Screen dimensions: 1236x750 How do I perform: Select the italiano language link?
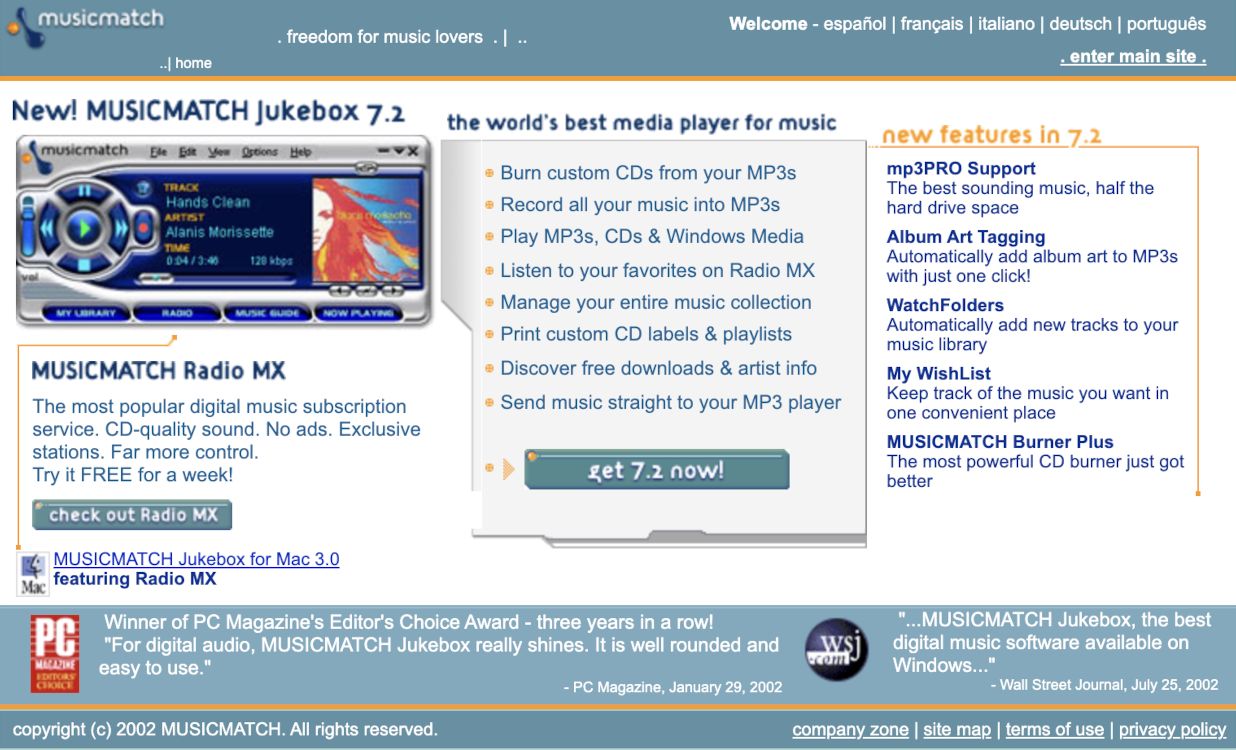click(x=1006, y=24)
